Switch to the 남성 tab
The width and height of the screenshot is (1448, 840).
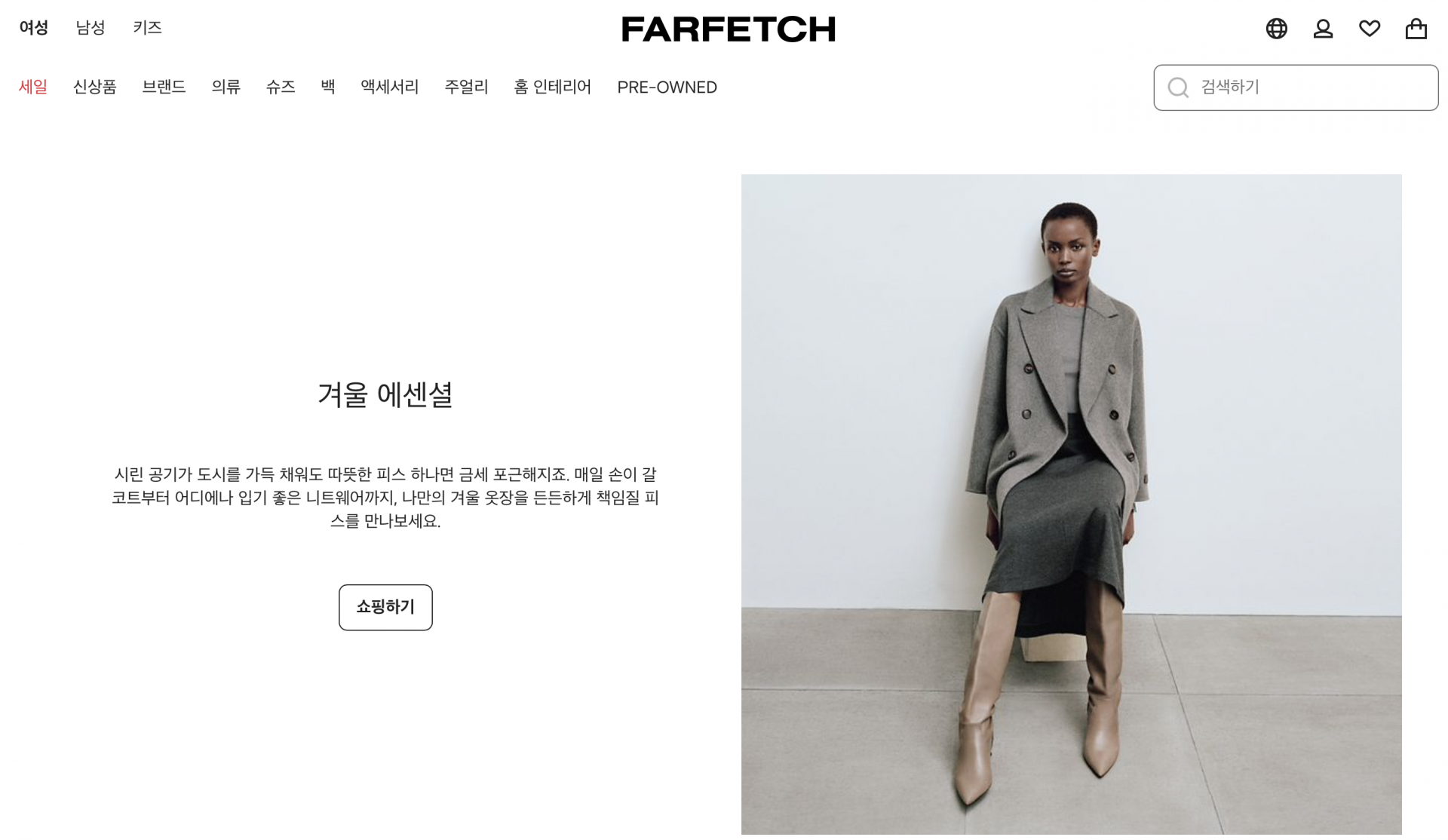90,28
